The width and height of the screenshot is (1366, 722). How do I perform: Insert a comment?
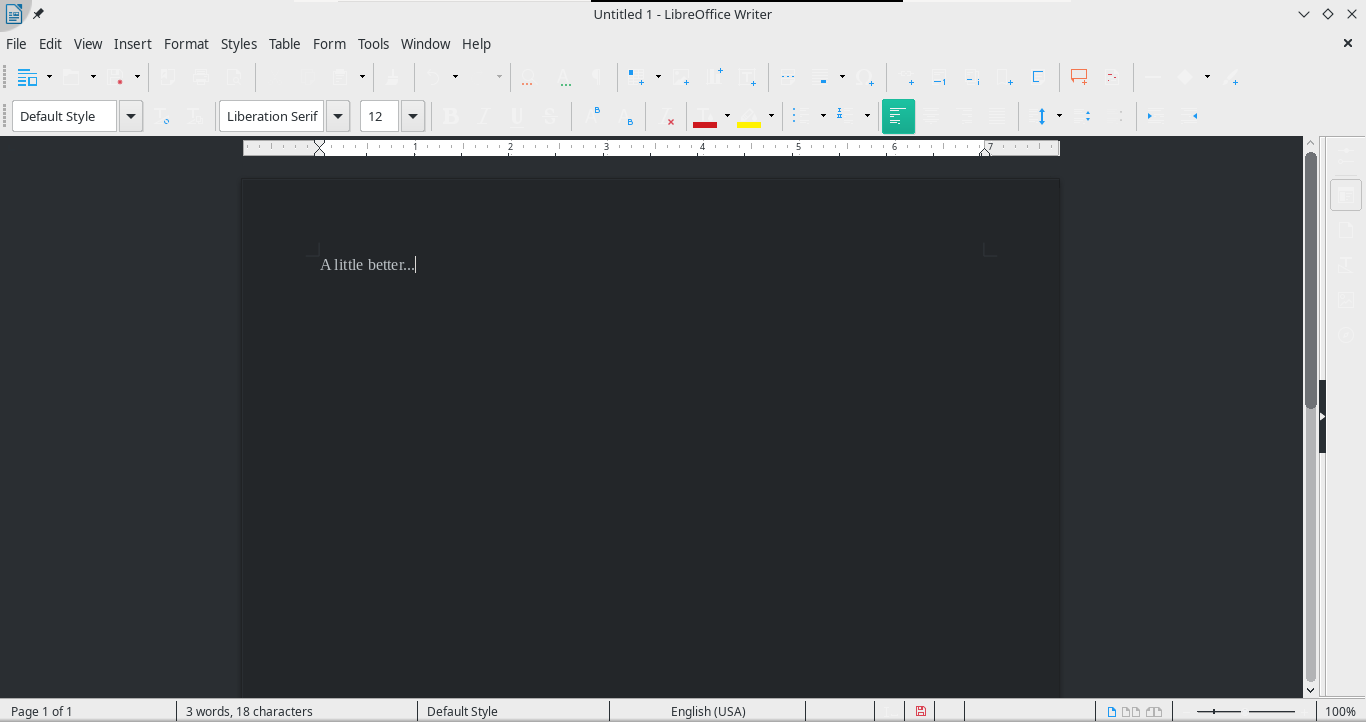coord(1079,77)
